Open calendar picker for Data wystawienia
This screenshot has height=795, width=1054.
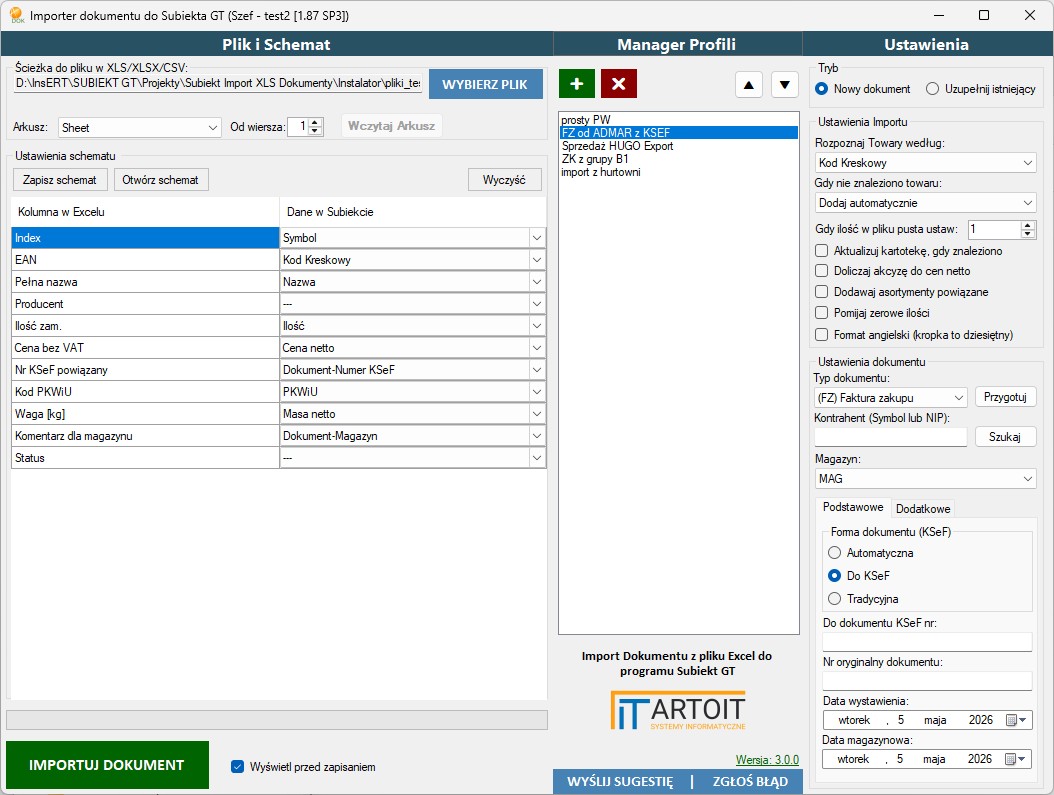point(1016,720)
